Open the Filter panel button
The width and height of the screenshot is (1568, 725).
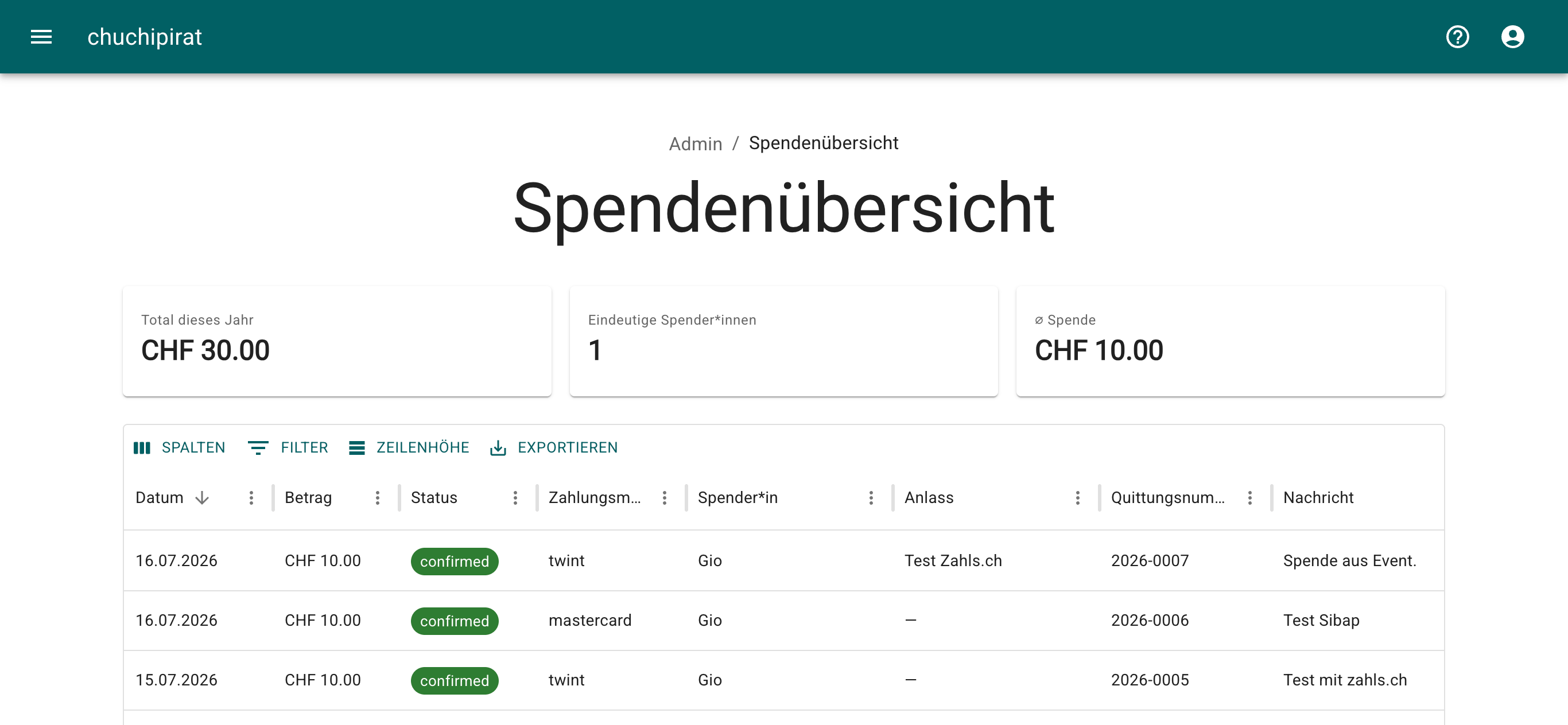pyautogui.click(x=288, y=447)
